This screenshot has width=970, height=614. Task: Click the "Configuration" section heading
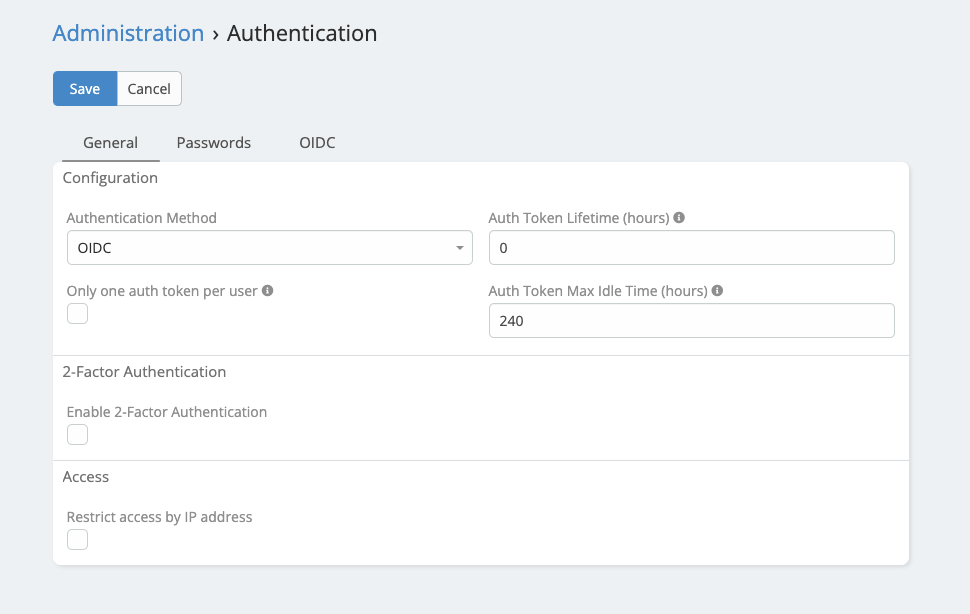click(110, 178)
